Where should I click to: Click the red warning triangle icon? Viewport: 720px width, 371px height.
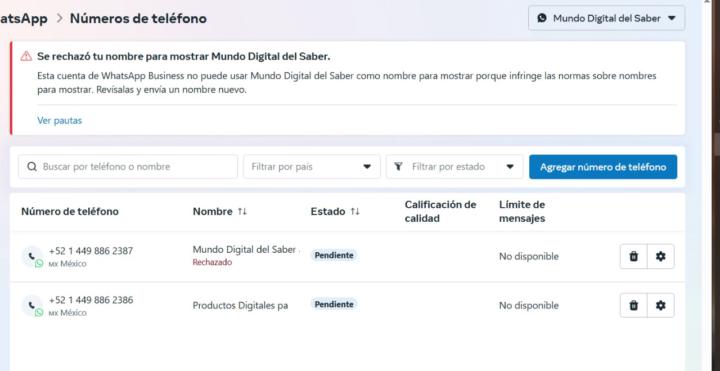click(26, 56)
